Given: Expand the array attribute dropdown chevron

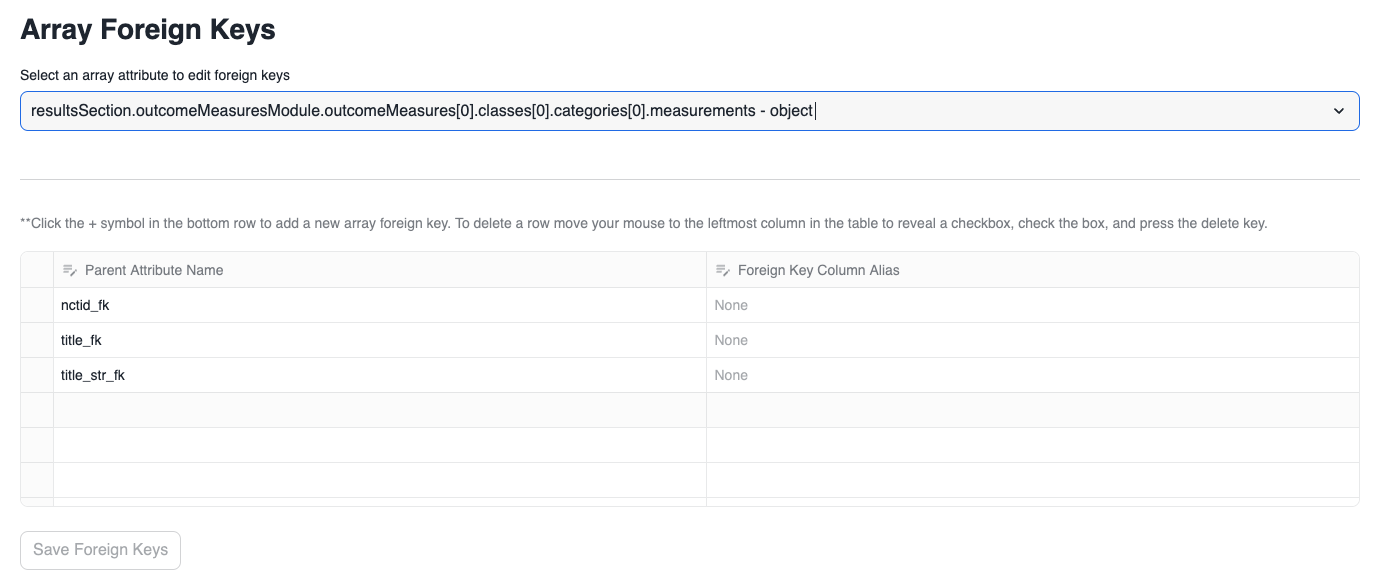Looking at the screenshot, I should pyautogui.click(x=1339, y=111).
